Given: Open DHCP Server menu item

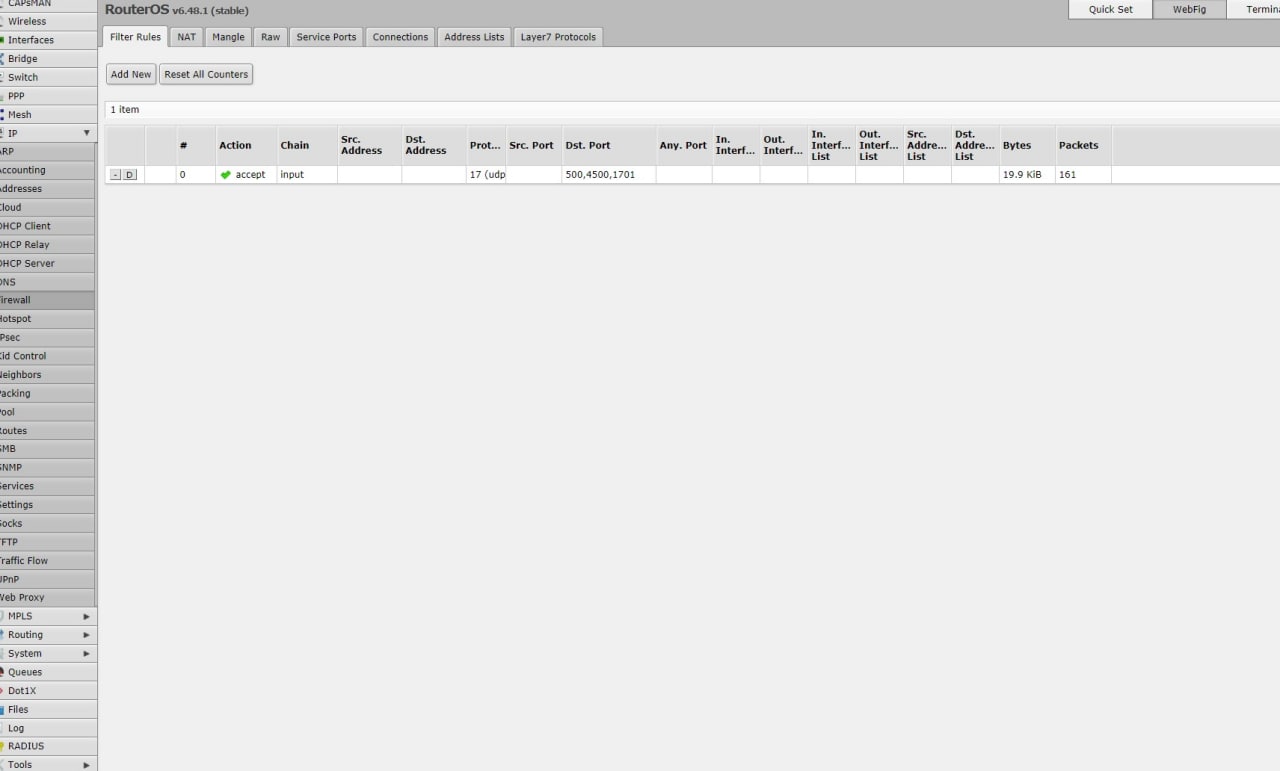Looking at the screenshot, I should 47,263.
